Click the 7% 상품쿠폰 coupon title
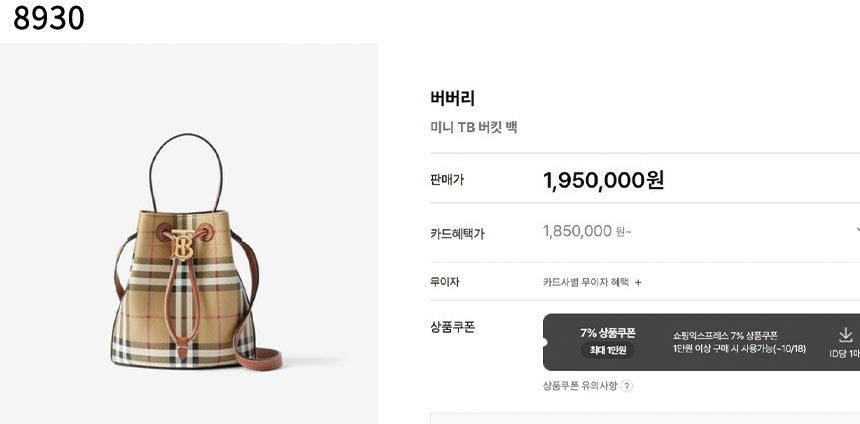The height and width of the screenshot is (424, 860). click(x=607, y=333)
